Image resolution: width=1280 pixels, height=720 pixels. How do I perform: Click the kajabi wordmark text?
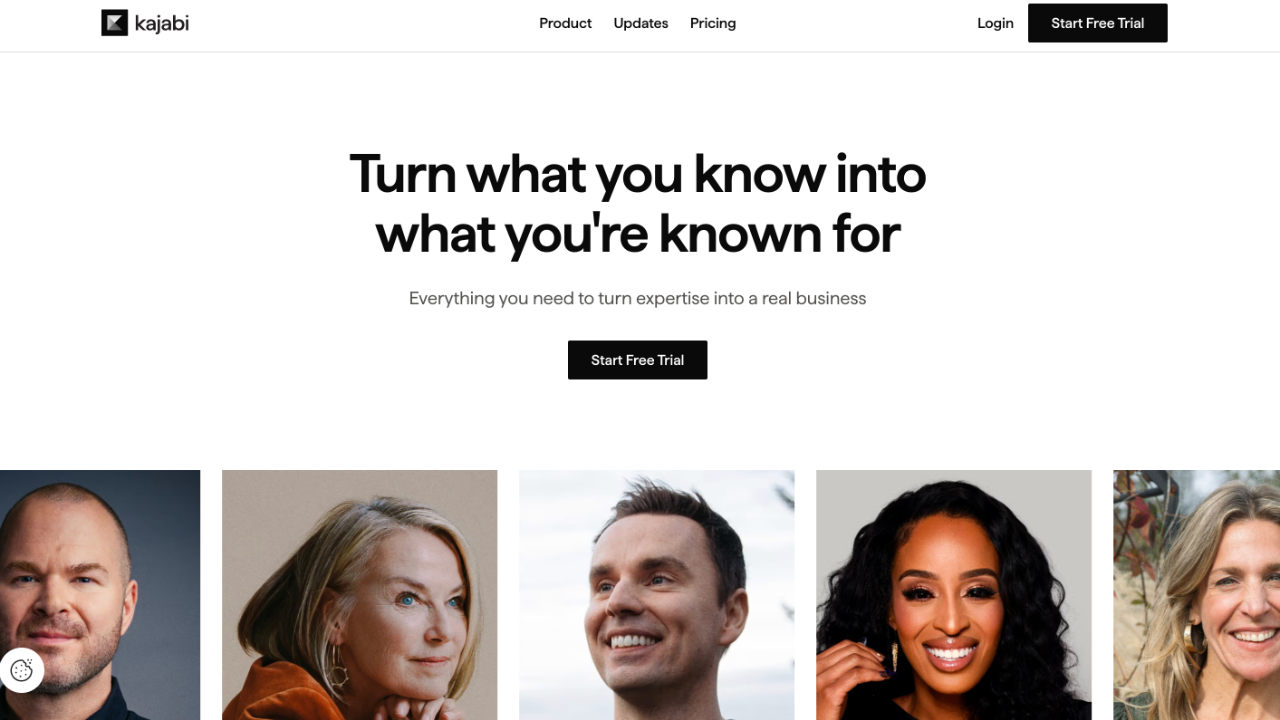[x=162, y=23]
